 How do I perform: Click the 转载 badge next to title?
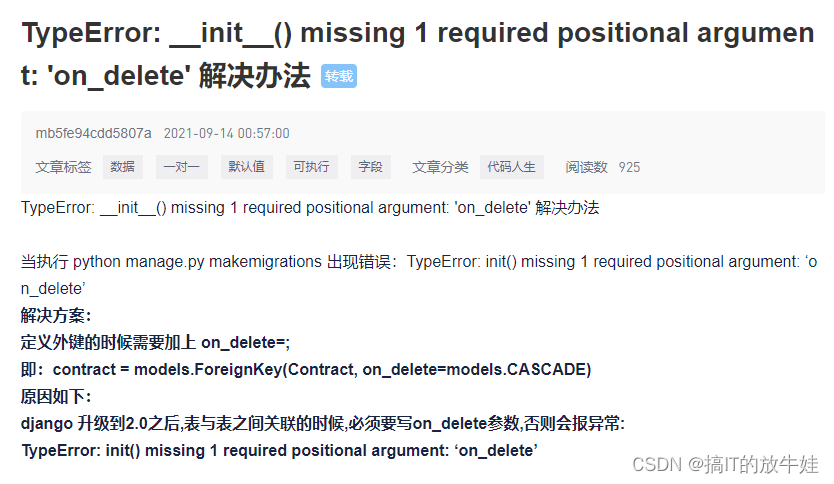(339, 76)
